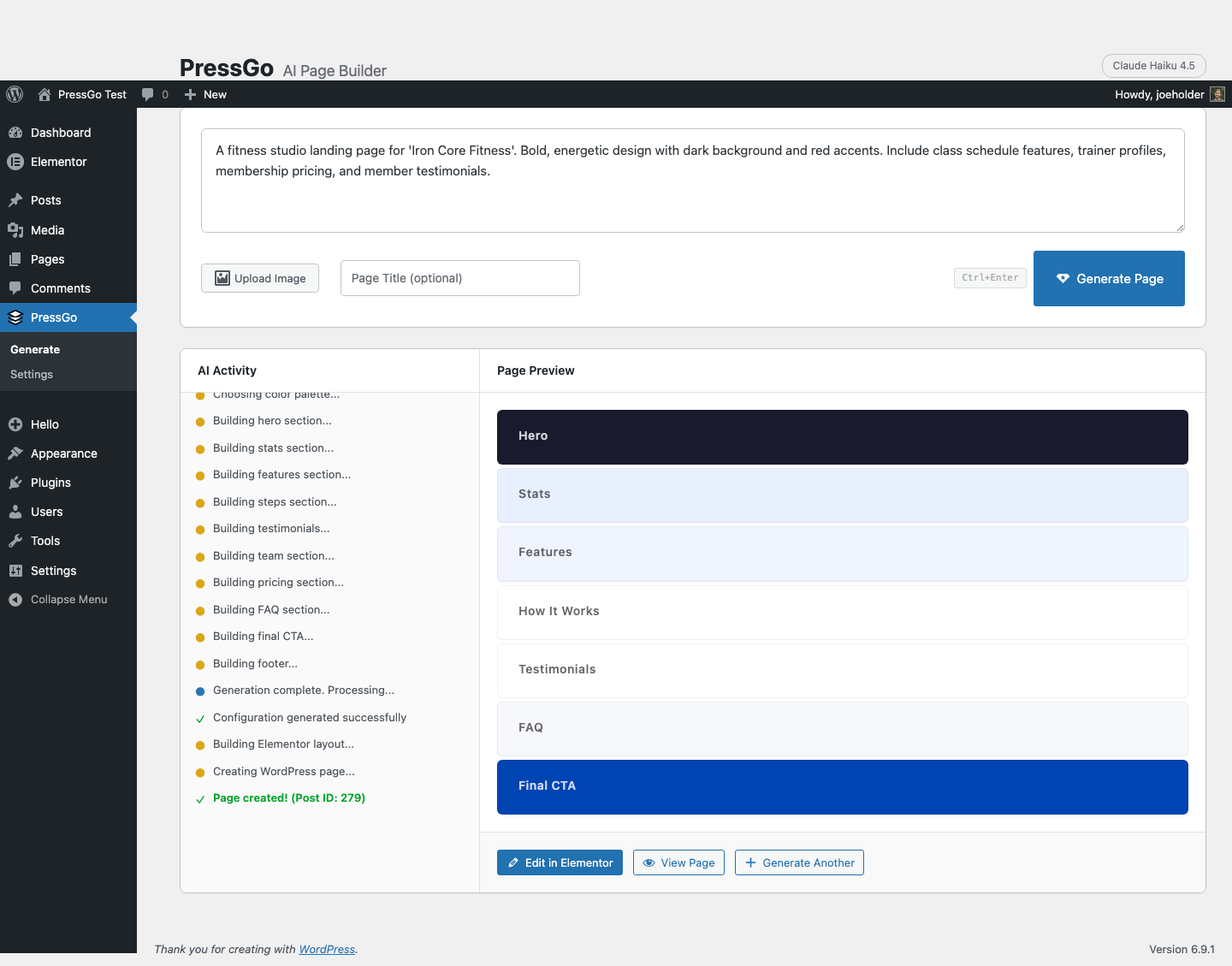The height and width of the screenshot is (966, 1232).
Task: Click the pencil icon on Edit in Elementor
Action: click(x=513, y=862)
